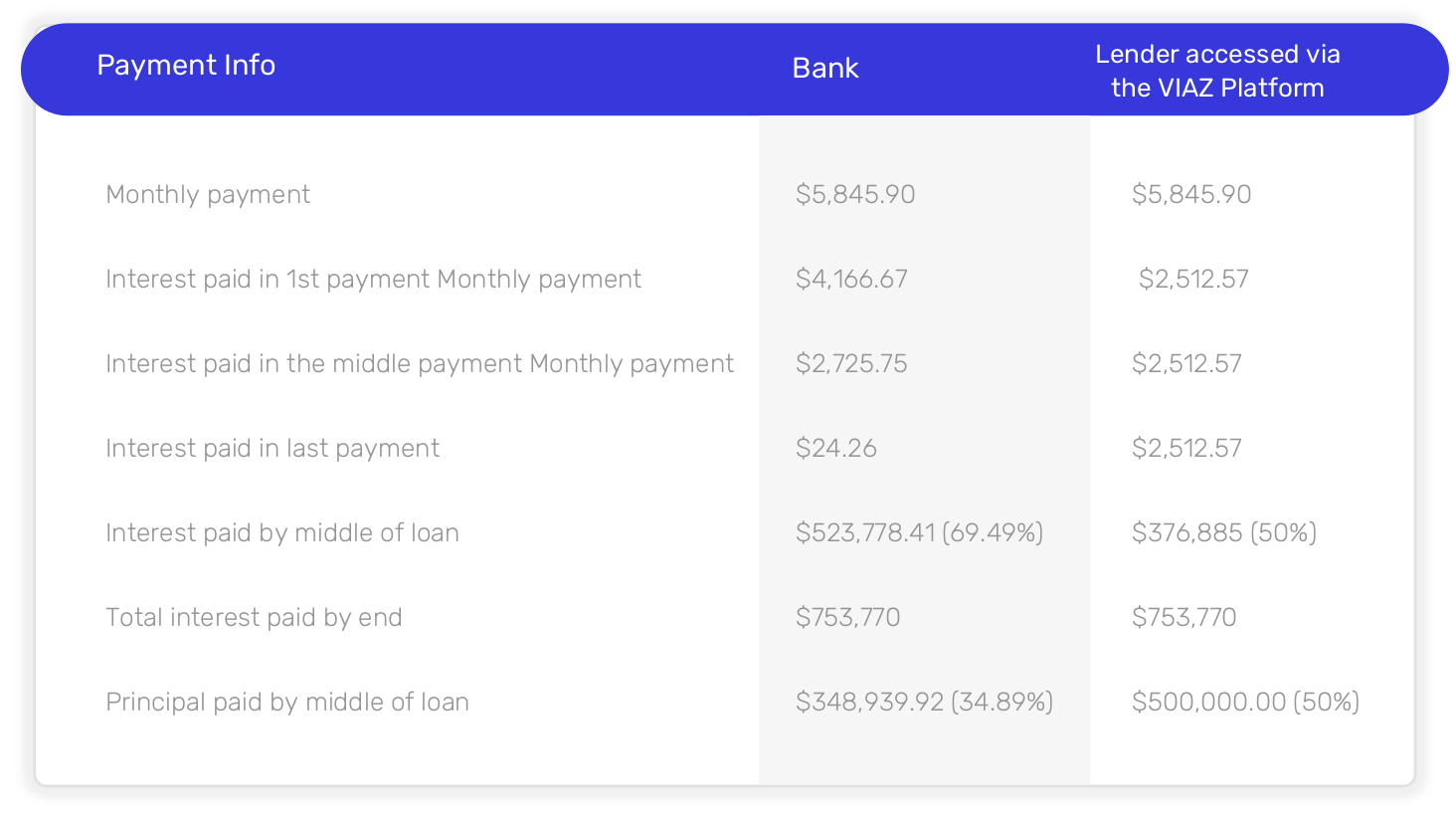Click the Payment Info column header
1456x813 pixels.
pos(186,66)
